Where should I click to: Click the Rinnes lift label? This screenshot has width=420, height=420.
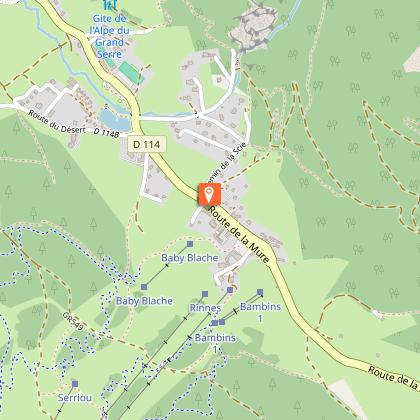click(x=205, y=308)
